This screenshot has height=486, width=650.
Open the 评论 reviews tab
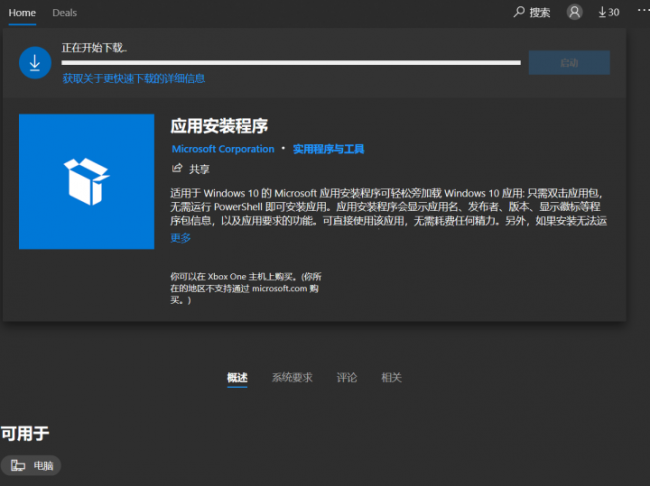coord(347,377)
